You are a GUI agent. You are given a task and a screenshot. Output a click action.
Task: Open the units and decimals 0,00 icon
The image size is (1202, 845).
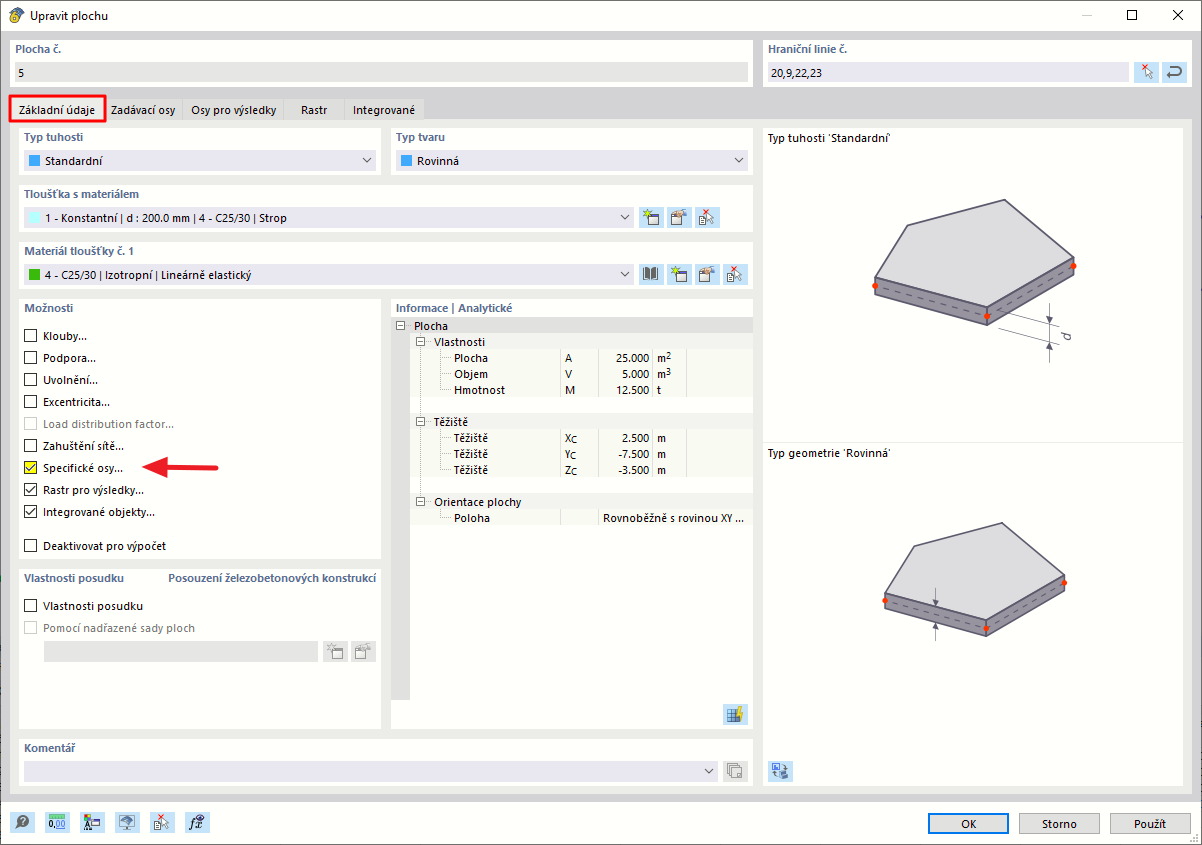[58, 822]
